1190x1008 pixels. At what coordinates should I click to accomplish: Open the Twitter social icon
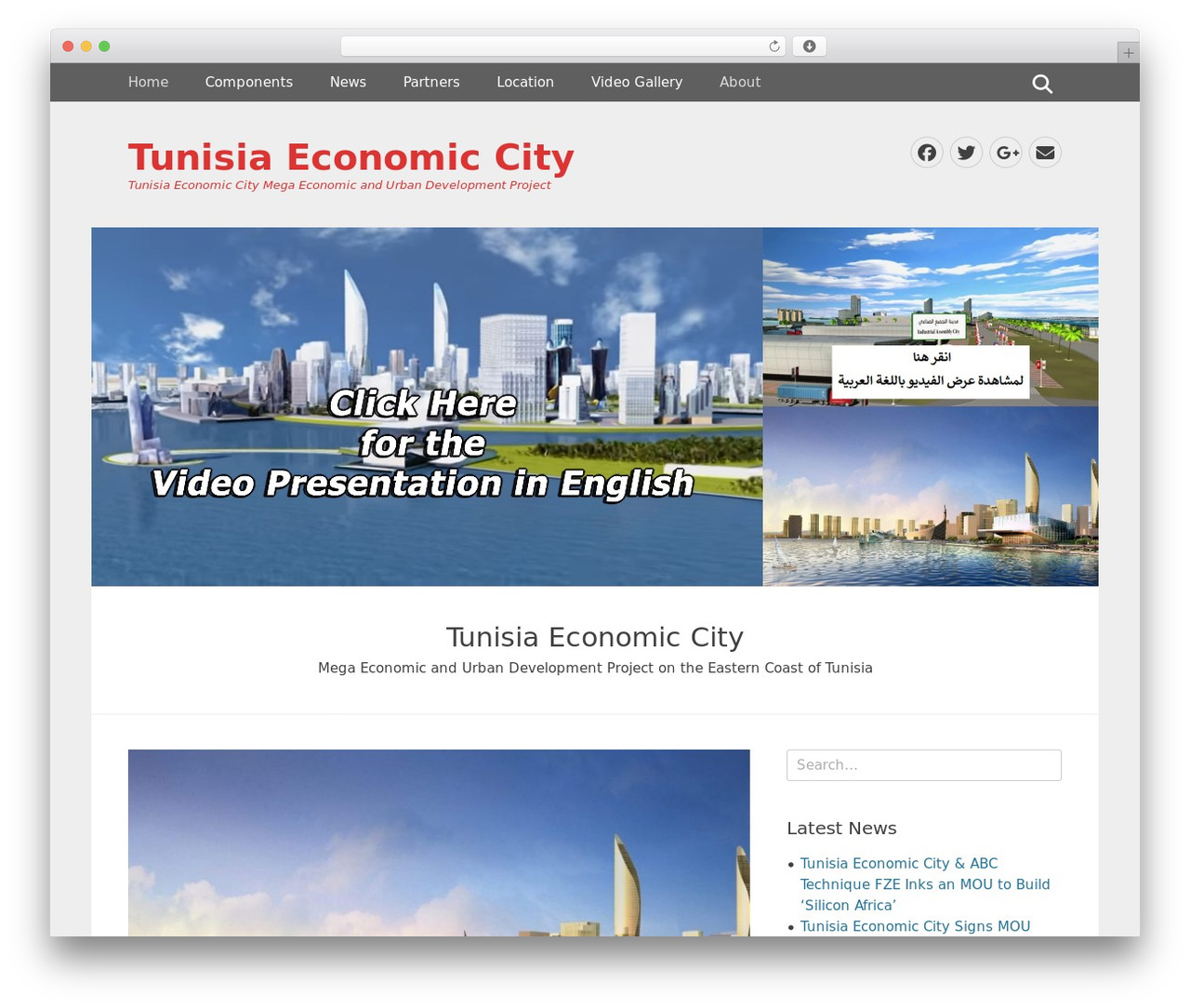[x=967, y=153]
